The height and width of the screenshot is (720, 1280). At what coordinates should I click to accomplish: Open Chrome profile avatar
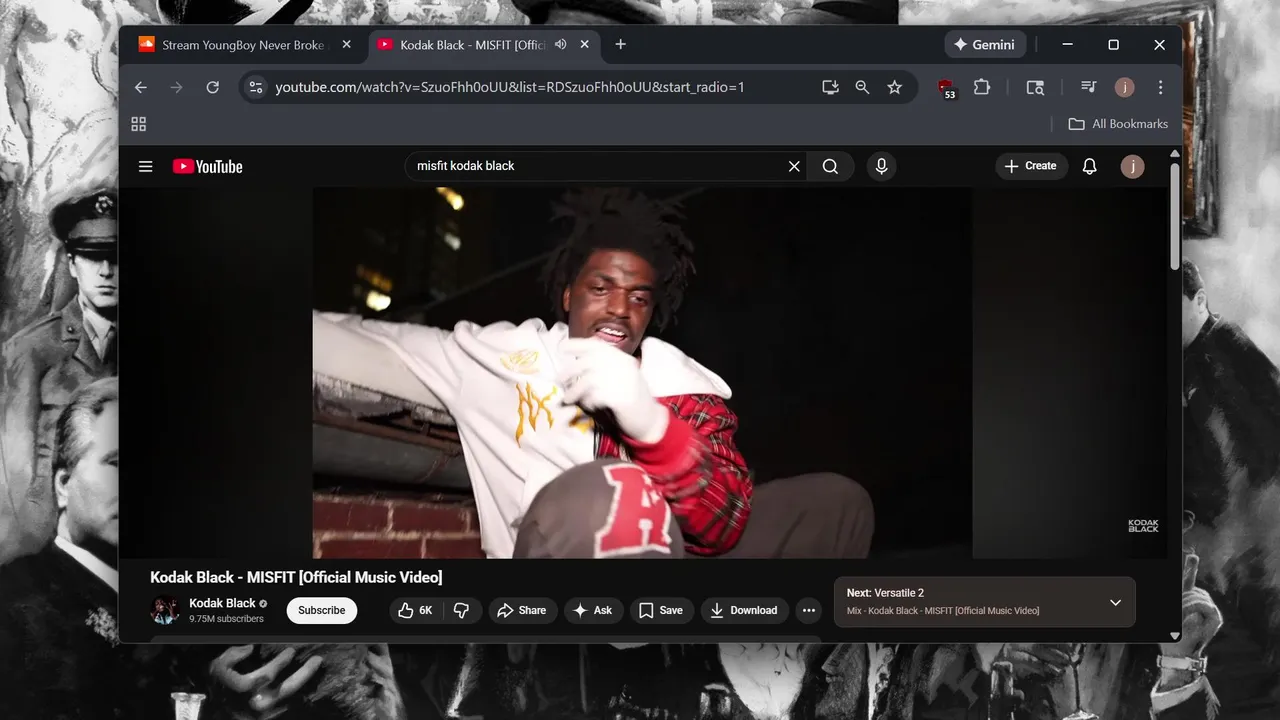[1125, 87]
